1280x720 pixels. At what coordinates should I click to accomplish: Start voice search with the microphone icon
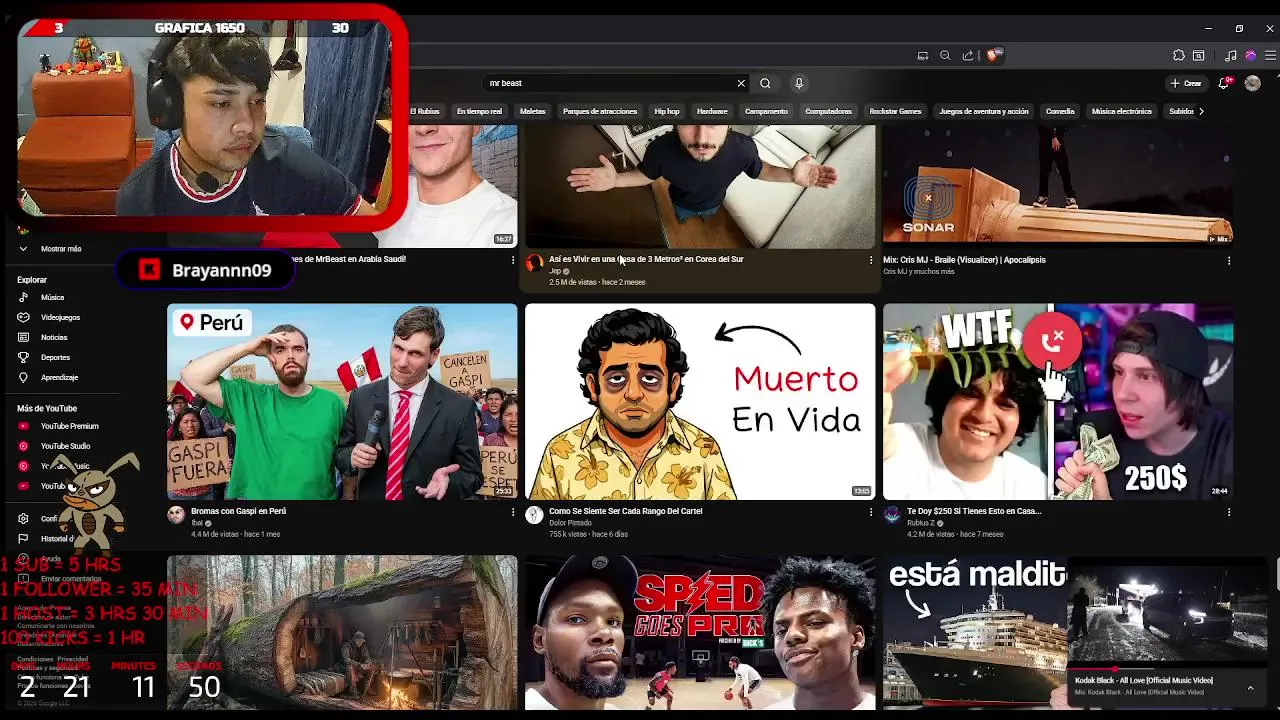click(799, 83)
